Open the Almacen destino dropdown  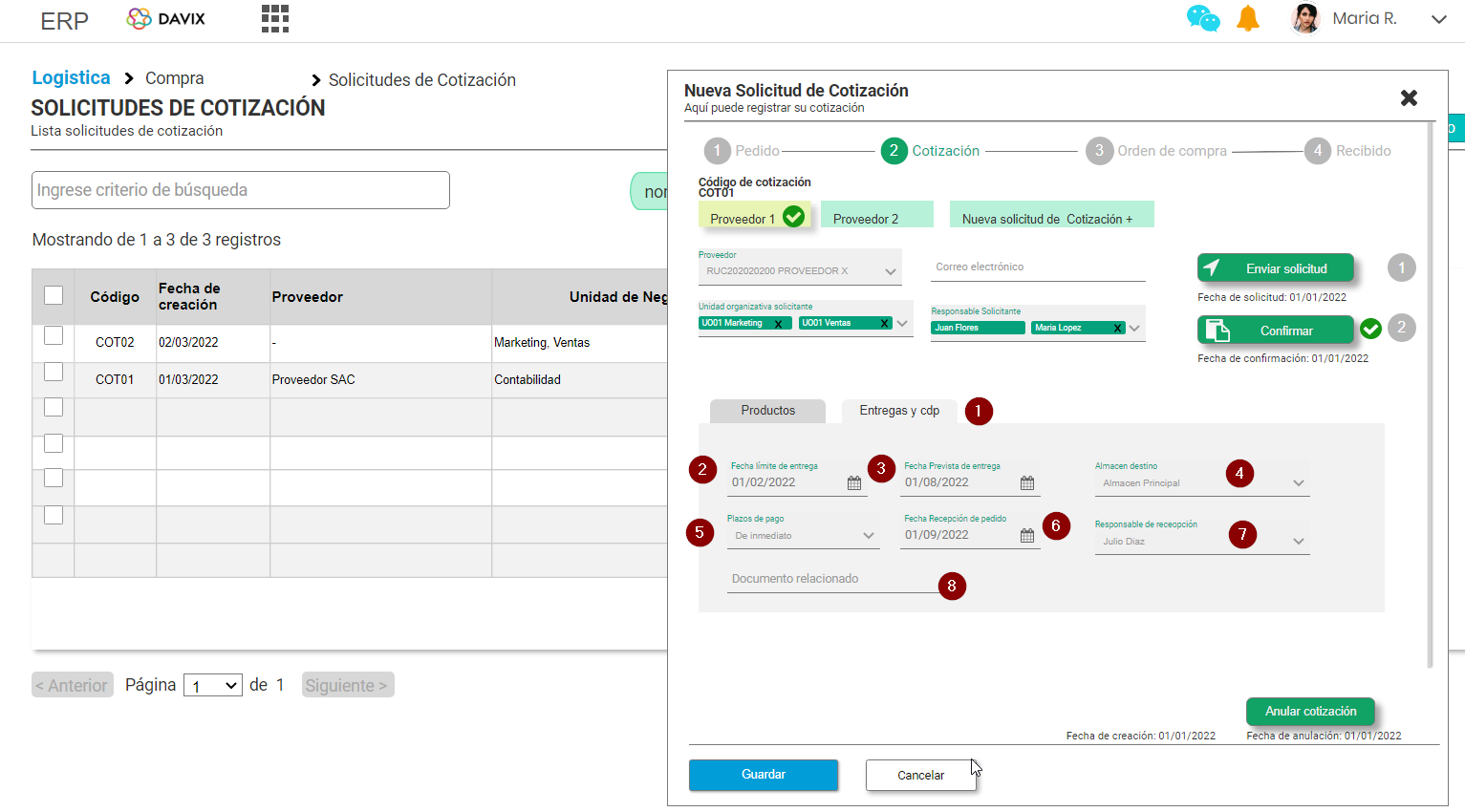click(x=1299, y=483)
